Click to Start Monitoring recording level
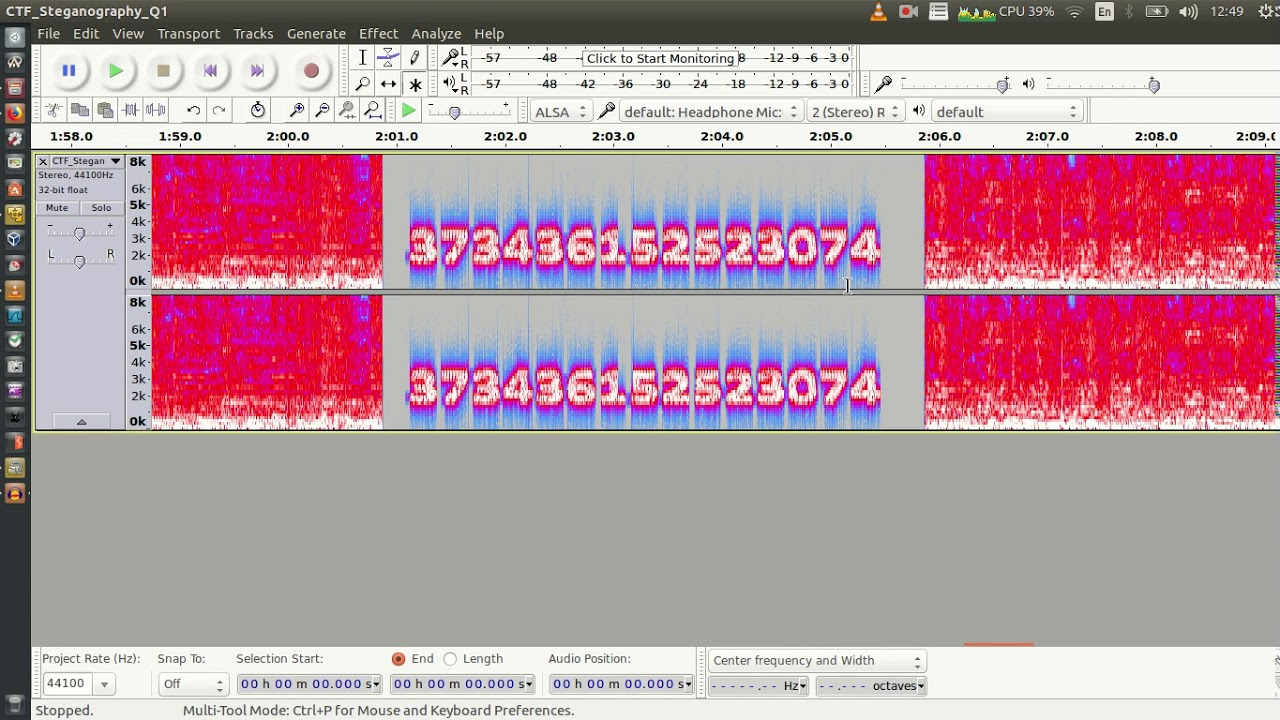Screen dimensions: 1280x720 point(660,58)
